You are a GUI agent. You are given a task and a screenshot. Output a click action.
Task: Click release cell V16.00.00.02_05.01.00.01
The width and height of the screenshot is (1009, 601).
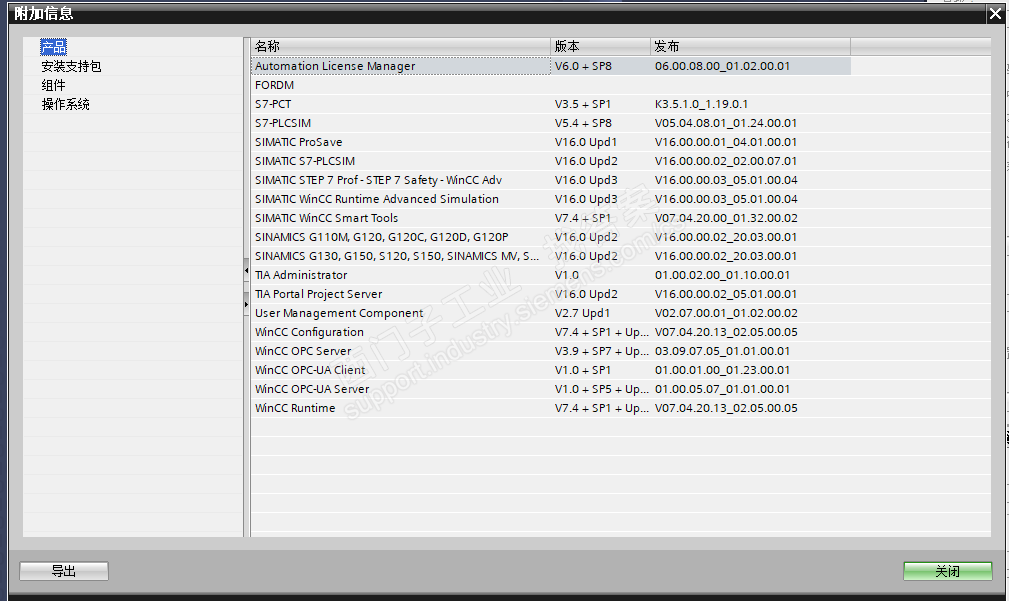tap(726, 293)
